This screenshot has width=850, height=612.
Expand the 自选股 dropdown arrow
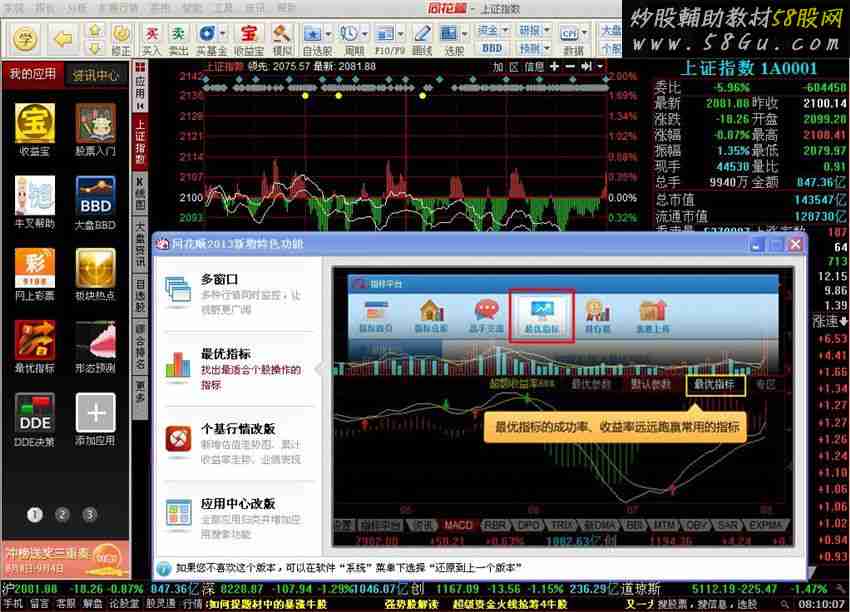pyautogui.click(x=328, y=34)
